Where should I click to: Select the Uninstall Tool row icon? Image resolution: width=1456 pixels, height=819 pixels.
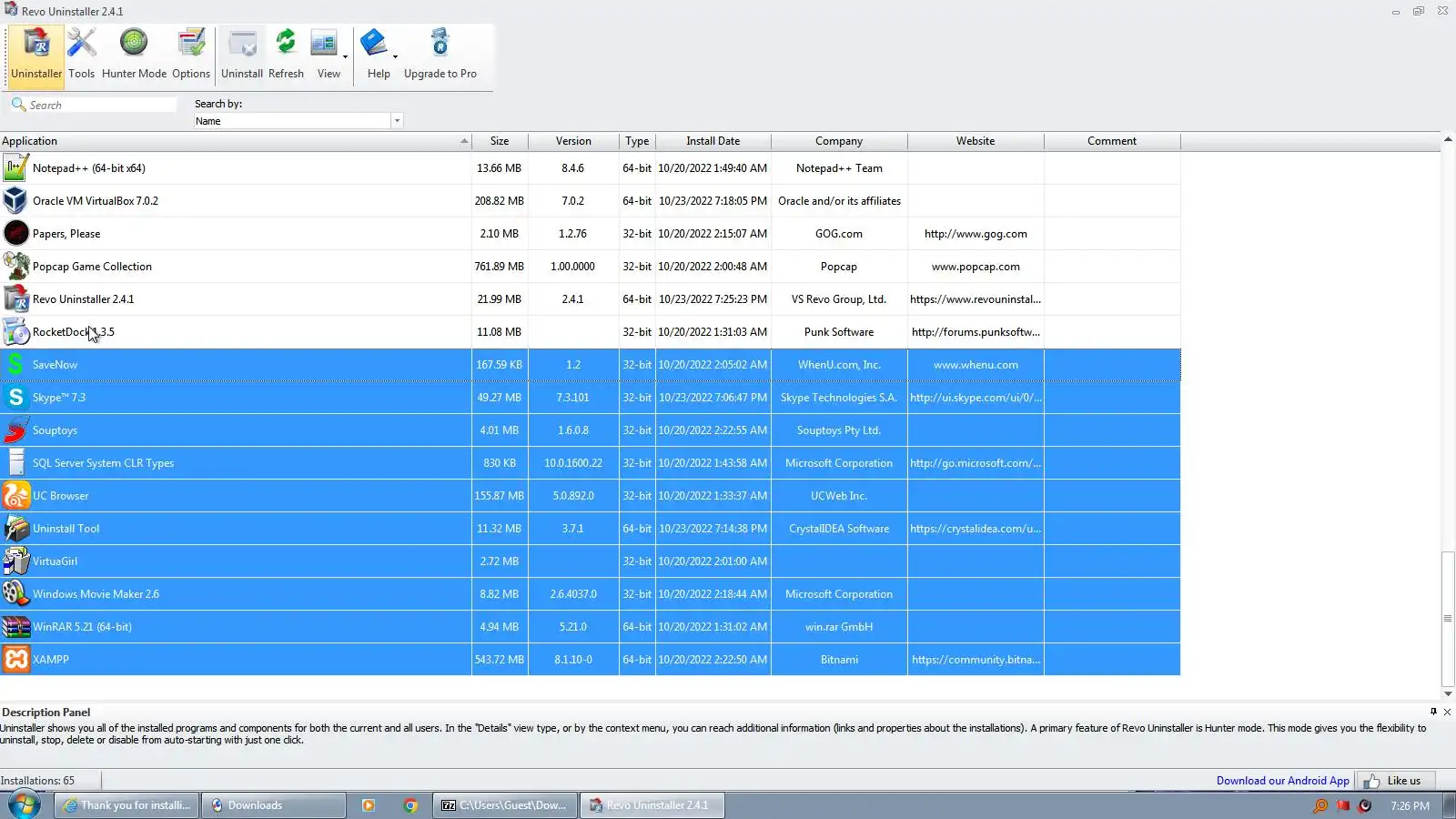coord(15,529)
